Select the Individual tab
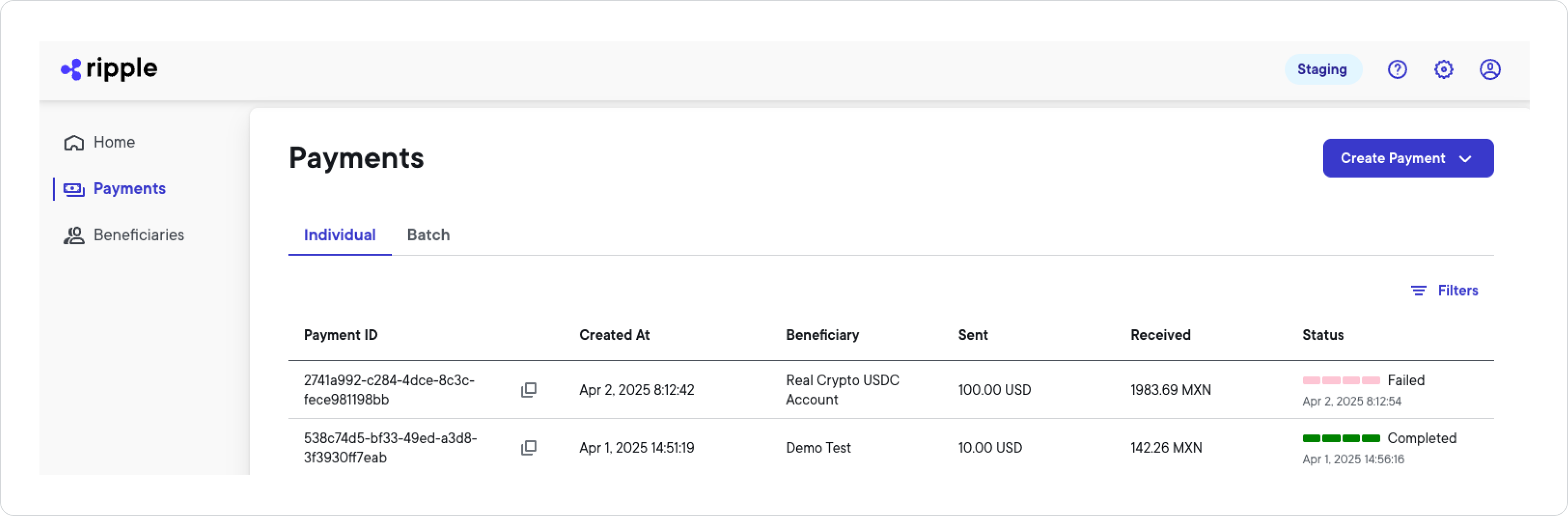 [x=339, y=235]
